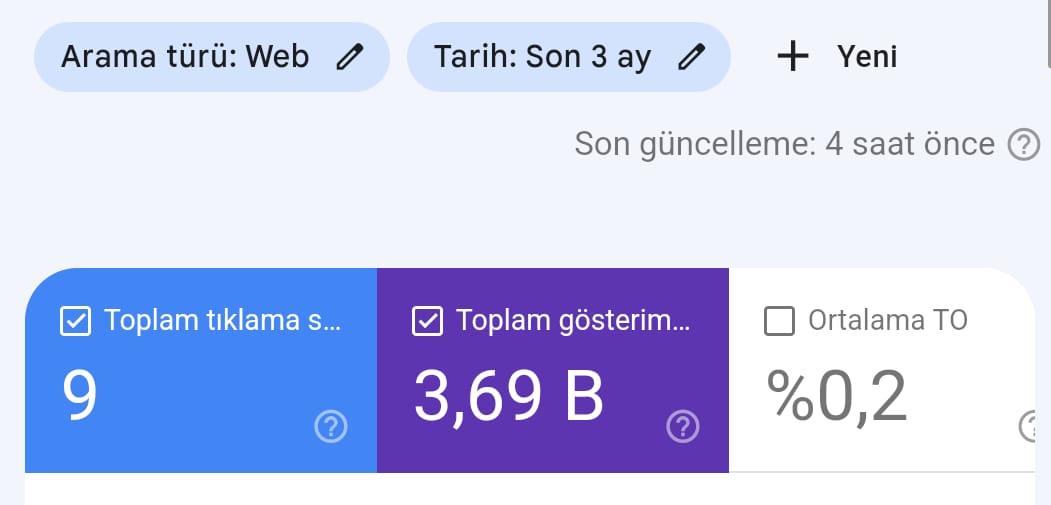Enable the Ortalama TO checkbox

click(x=780, y=321)
